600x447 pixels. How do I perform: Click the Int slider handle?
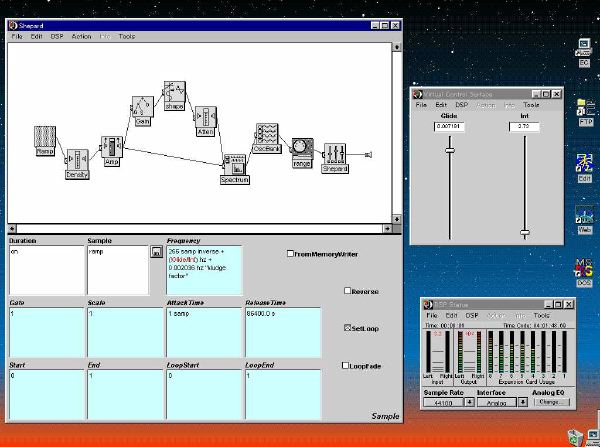pyautogui.click(x=525, y=232)
